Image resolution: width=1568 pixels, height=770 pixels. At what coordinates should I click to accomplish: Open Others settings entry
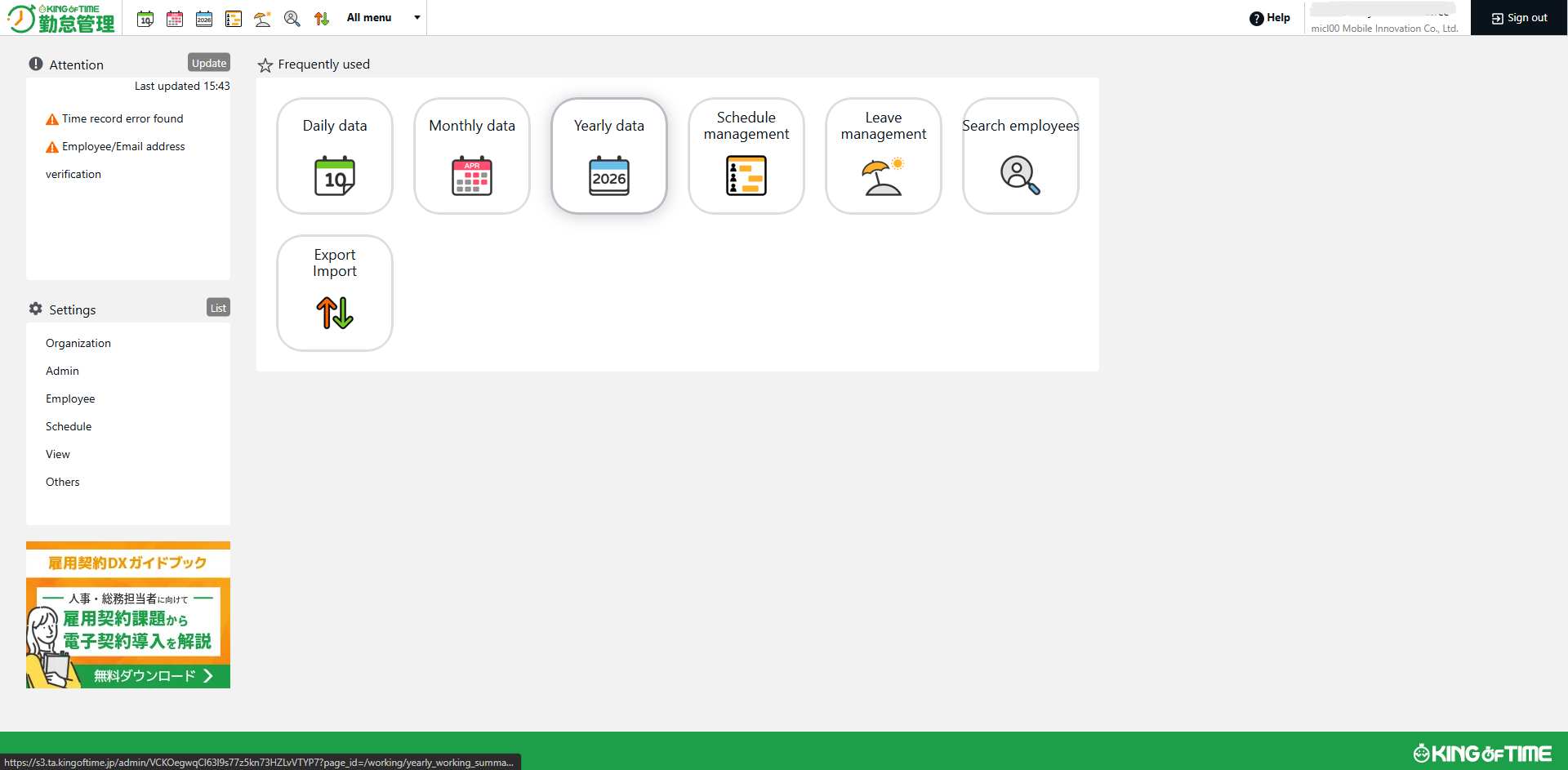tap(63, 483)
